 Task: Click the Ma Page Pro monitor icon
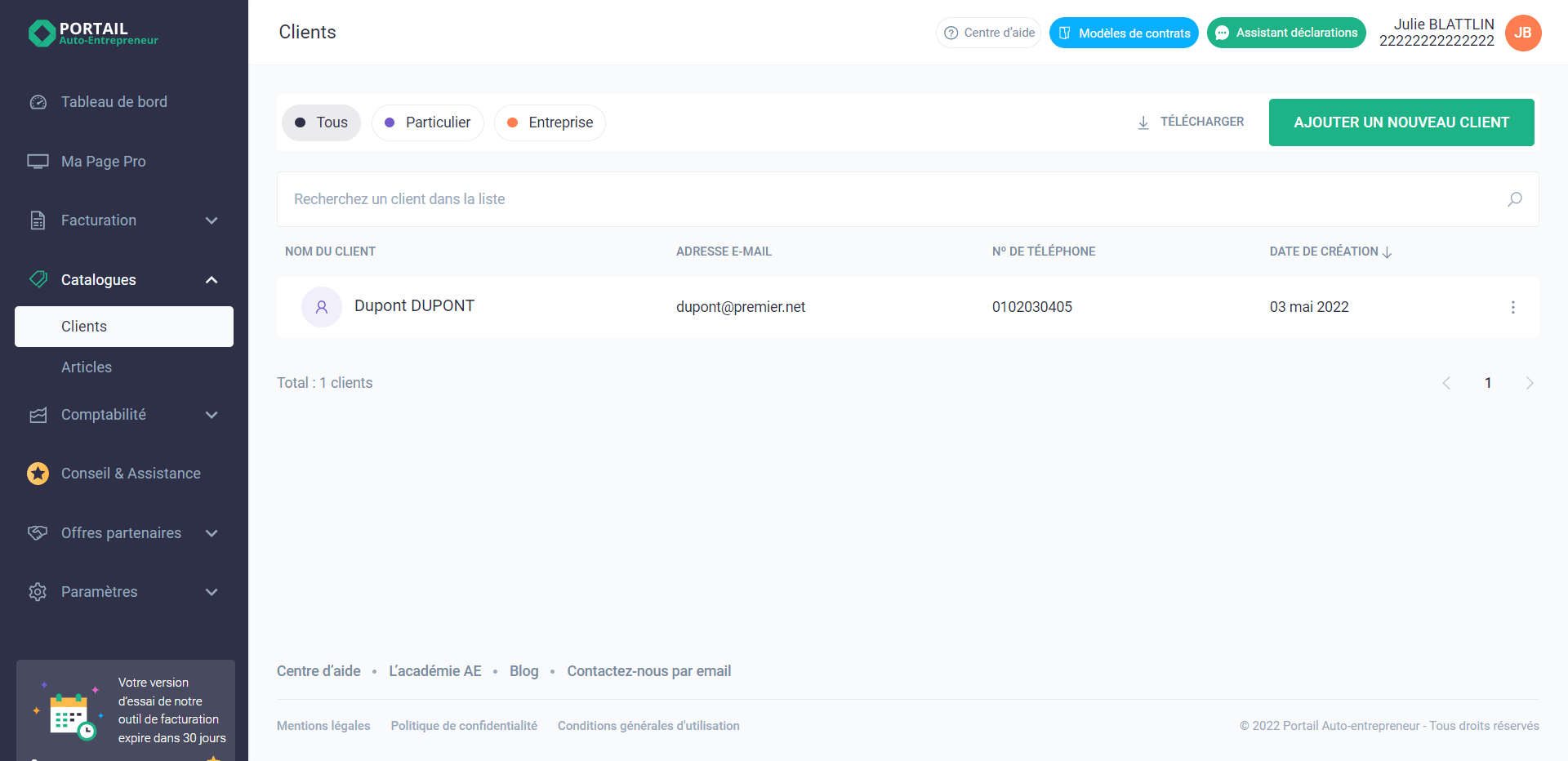(x=38, y=162)
